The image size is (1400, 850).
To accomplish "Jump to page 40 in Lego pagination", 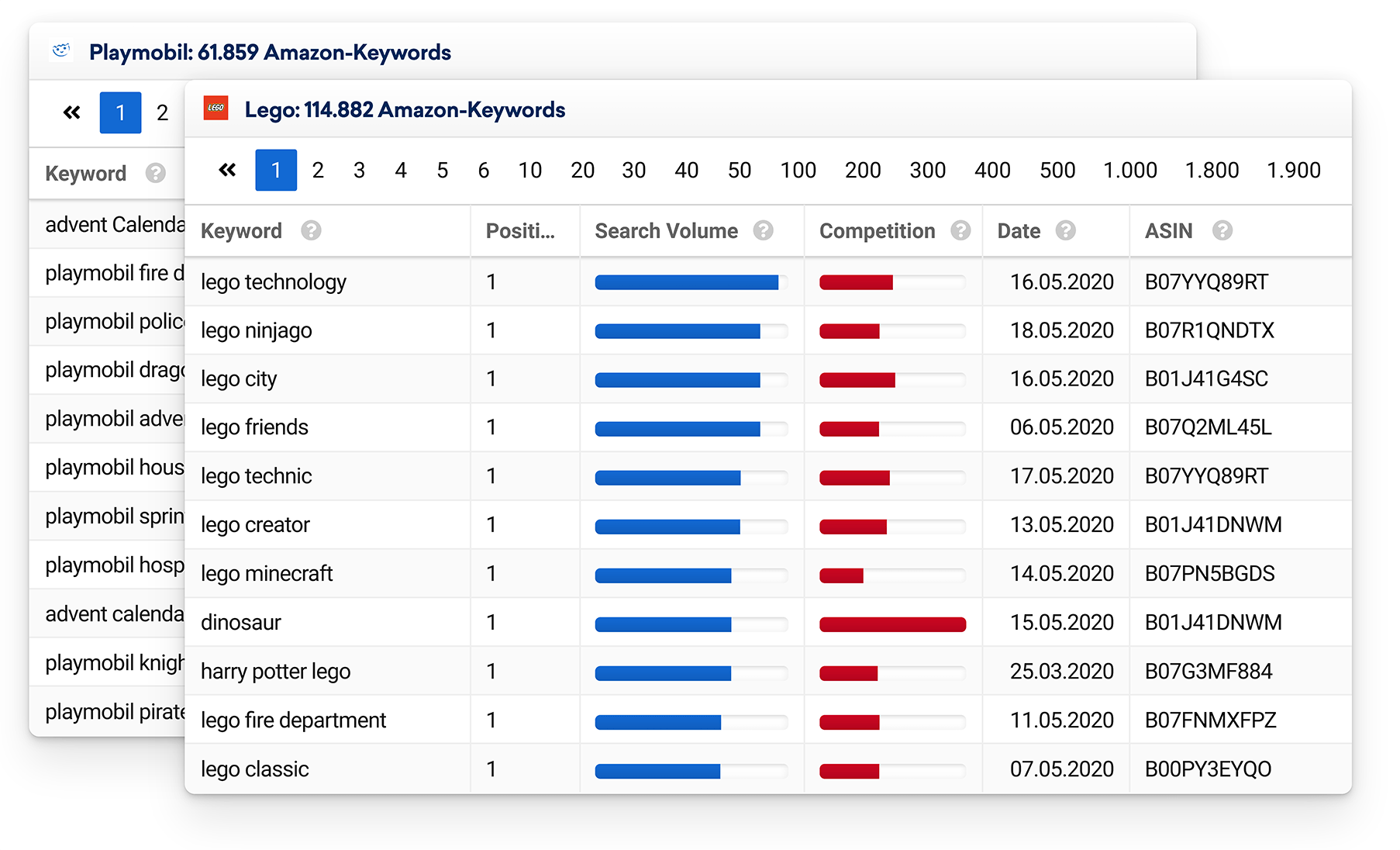I will point(686,170).
